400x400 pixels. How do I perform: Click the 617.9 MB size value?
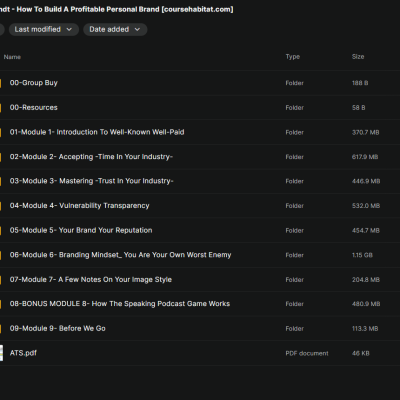point(365,157)
